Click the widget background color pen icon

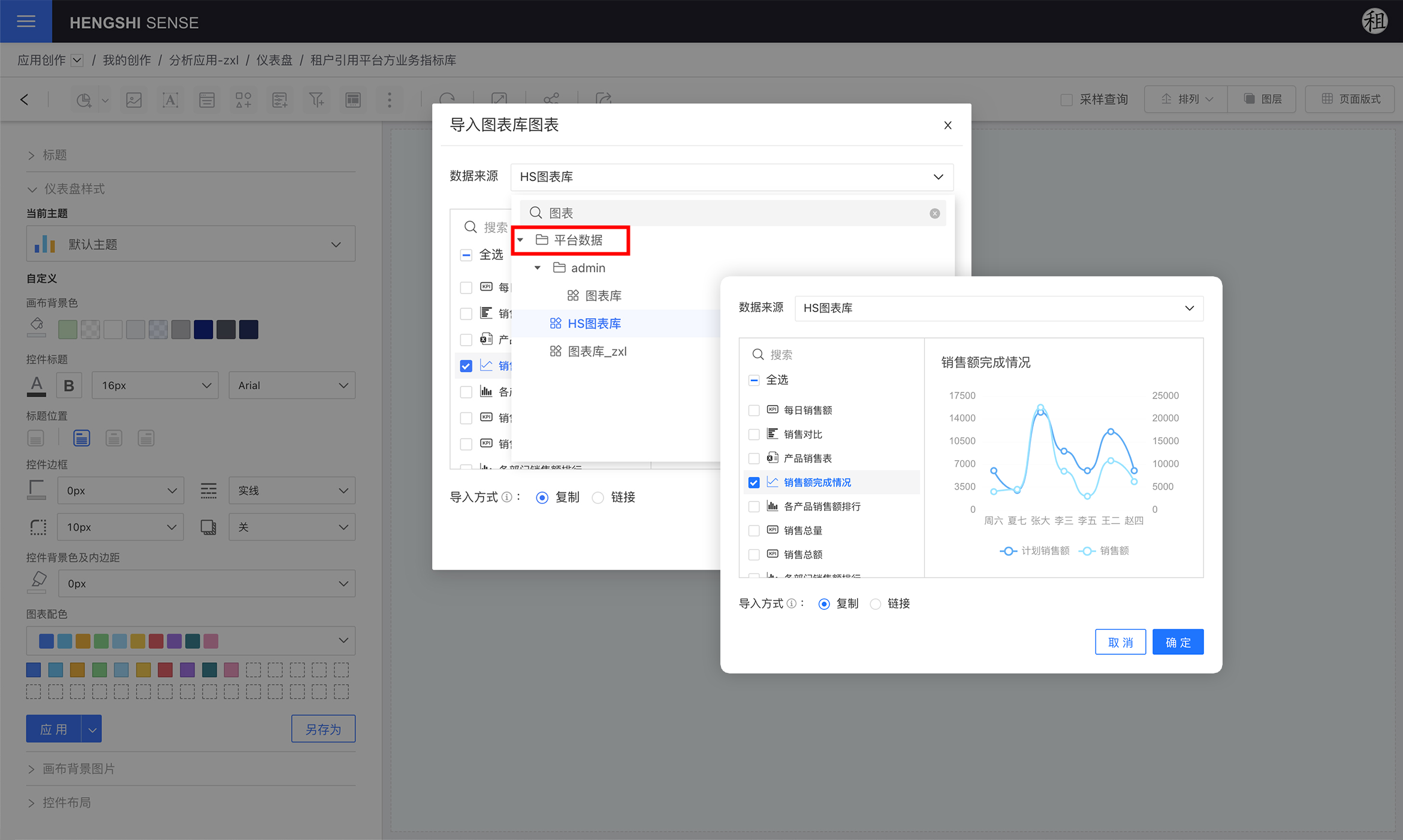click(x=38, y=583)
